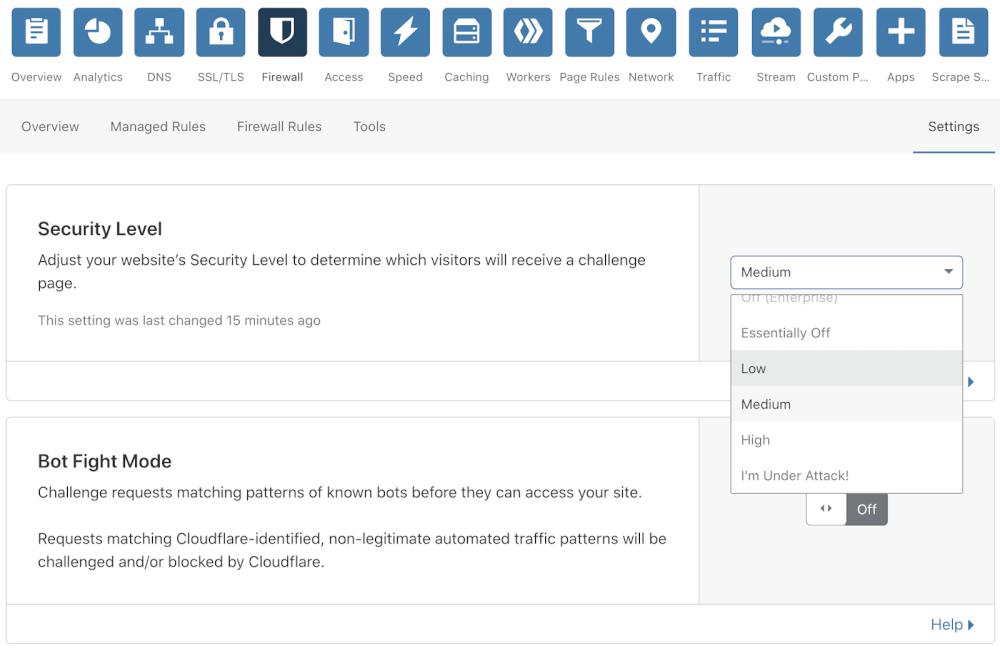Open the Page Rules funnel icon

click(589, 33)
